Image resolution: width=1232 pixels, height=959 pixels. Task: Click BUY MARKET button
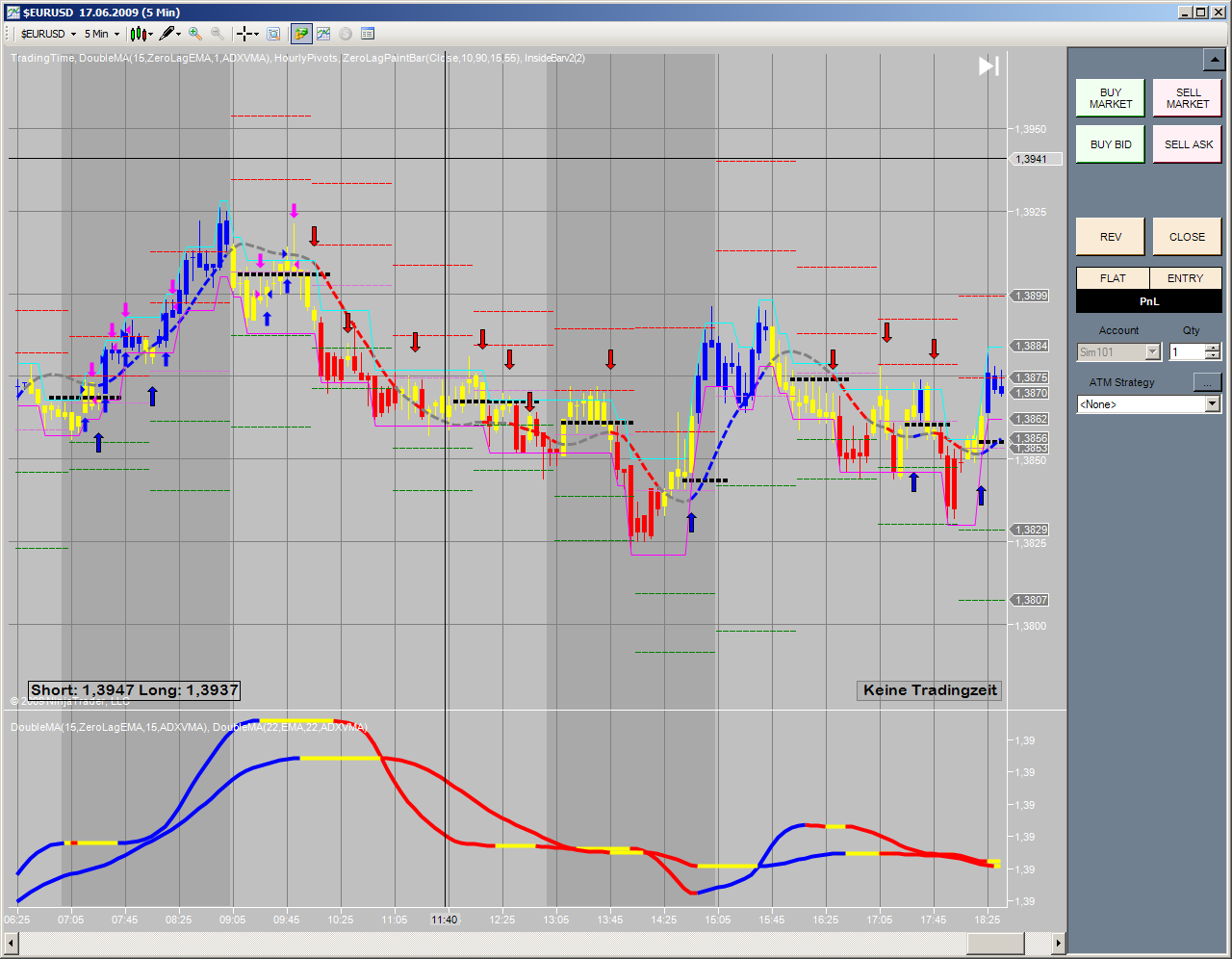click(1111, 98)
